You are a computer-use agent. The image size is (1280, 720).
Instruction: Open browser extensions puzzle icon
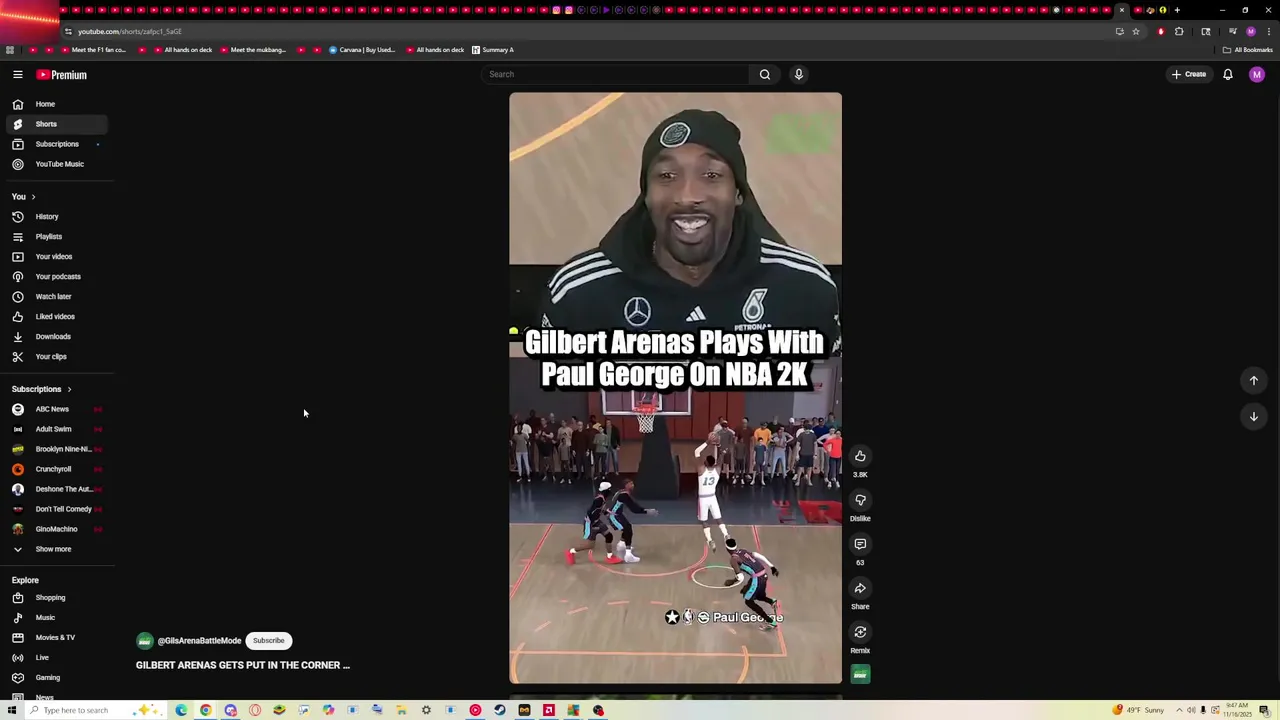(1179, 31)
